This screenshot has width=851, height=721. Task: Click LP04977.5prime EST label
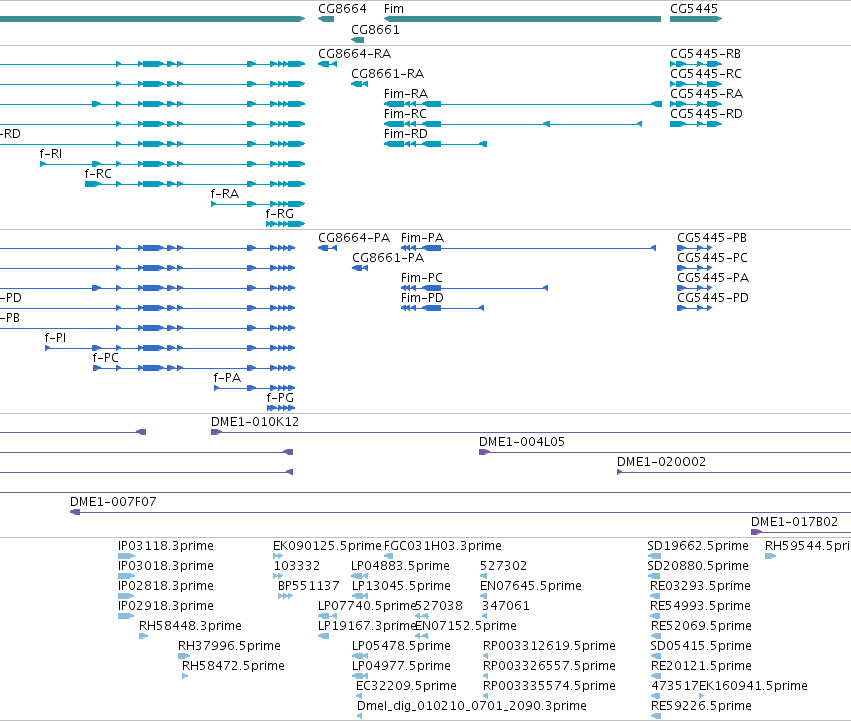(401, 666)
